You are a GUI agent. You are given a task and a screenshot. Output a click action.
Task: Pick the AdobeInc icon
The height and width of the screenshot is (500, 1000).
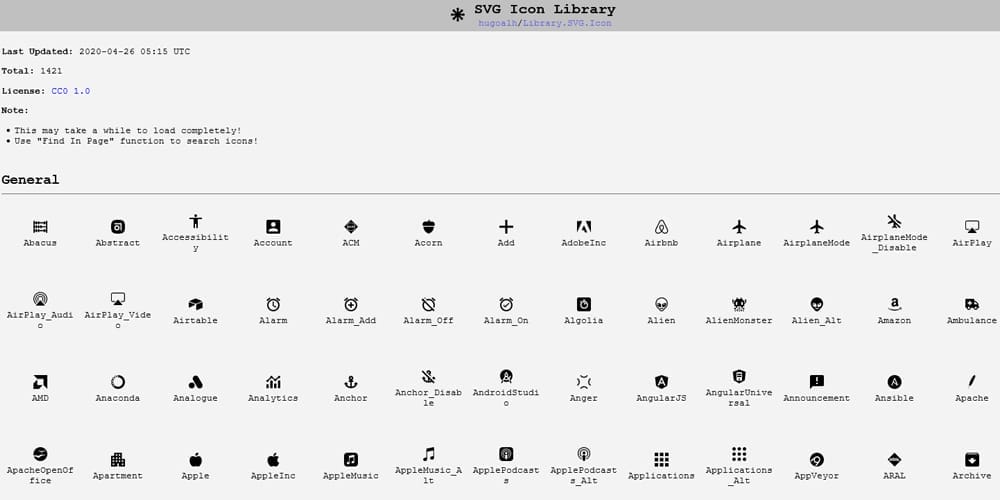tap(584, 226)
